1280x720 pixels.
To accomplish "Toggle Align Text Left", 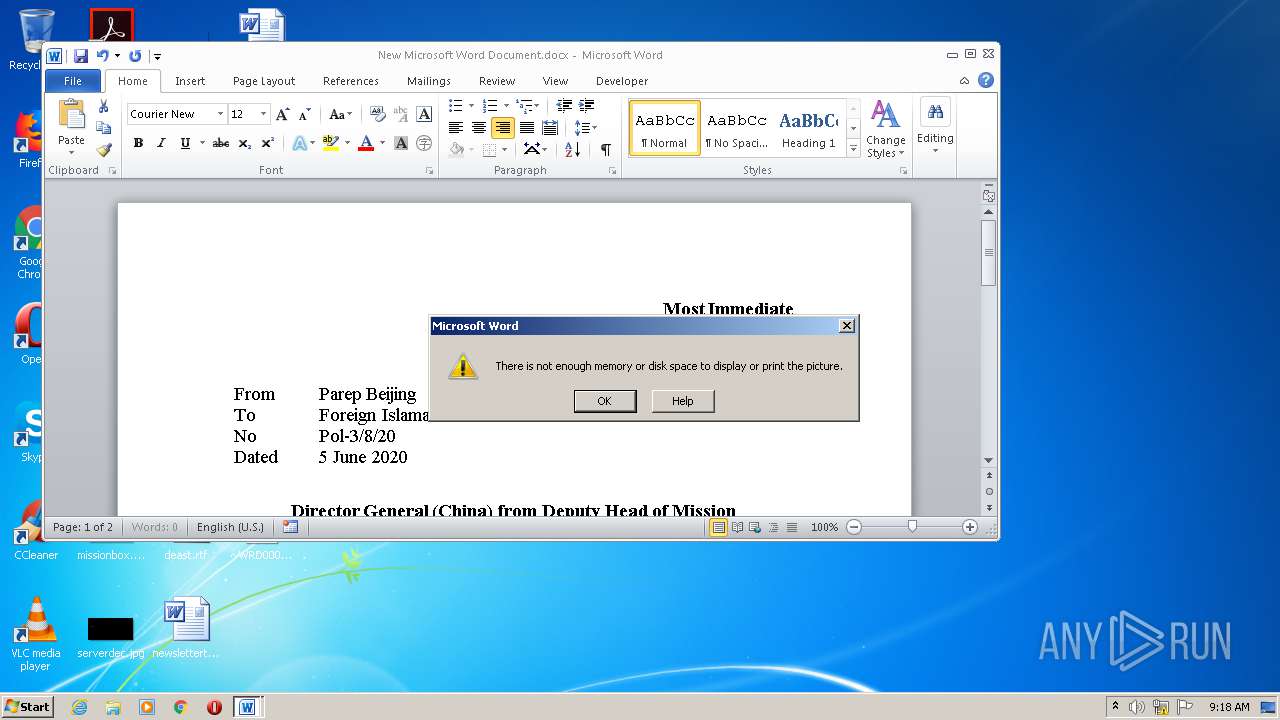I will pyautogui.click(x=456, y=127).
